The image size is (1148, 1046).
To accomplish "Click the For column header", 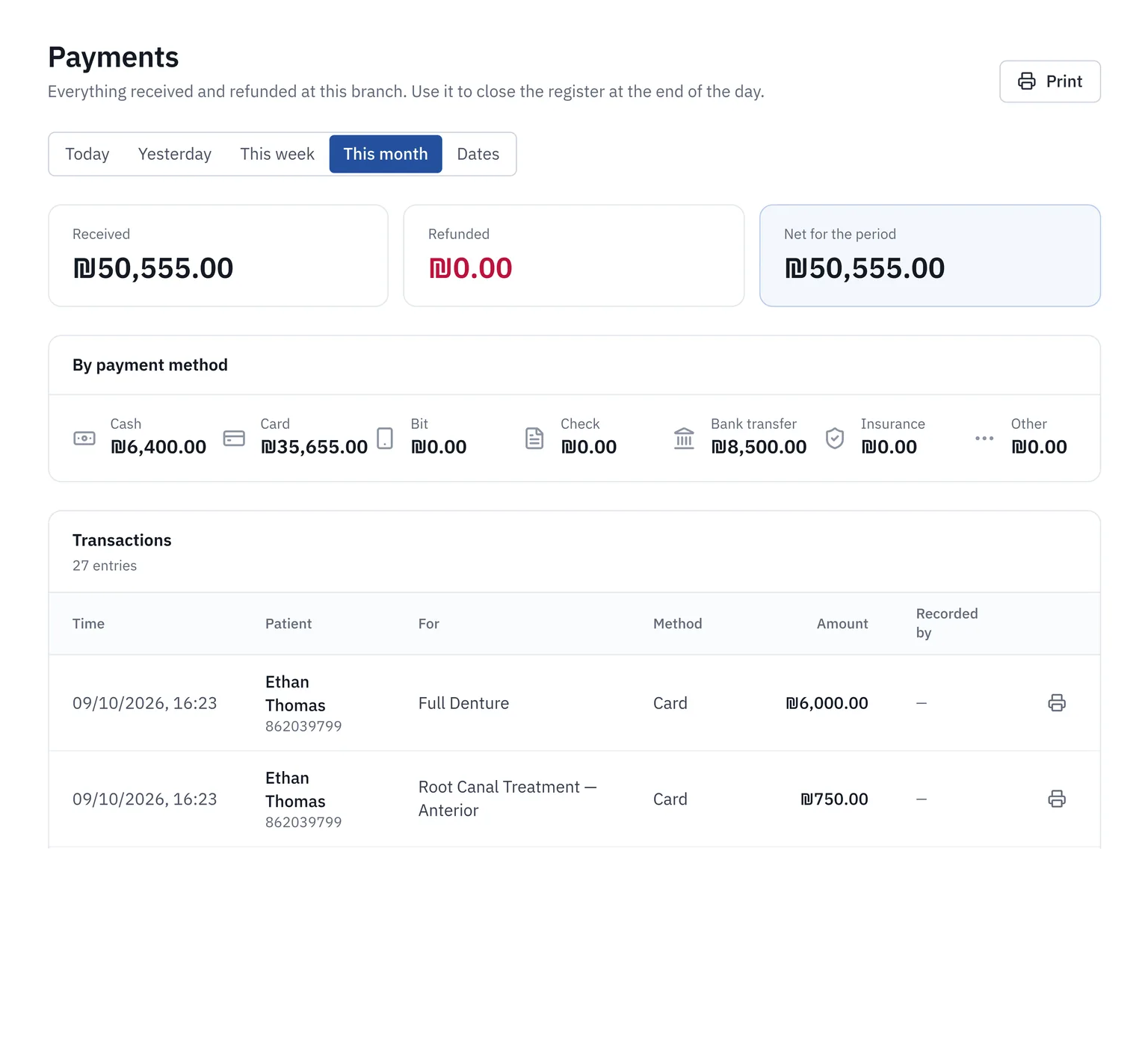I will click(429, 624).
